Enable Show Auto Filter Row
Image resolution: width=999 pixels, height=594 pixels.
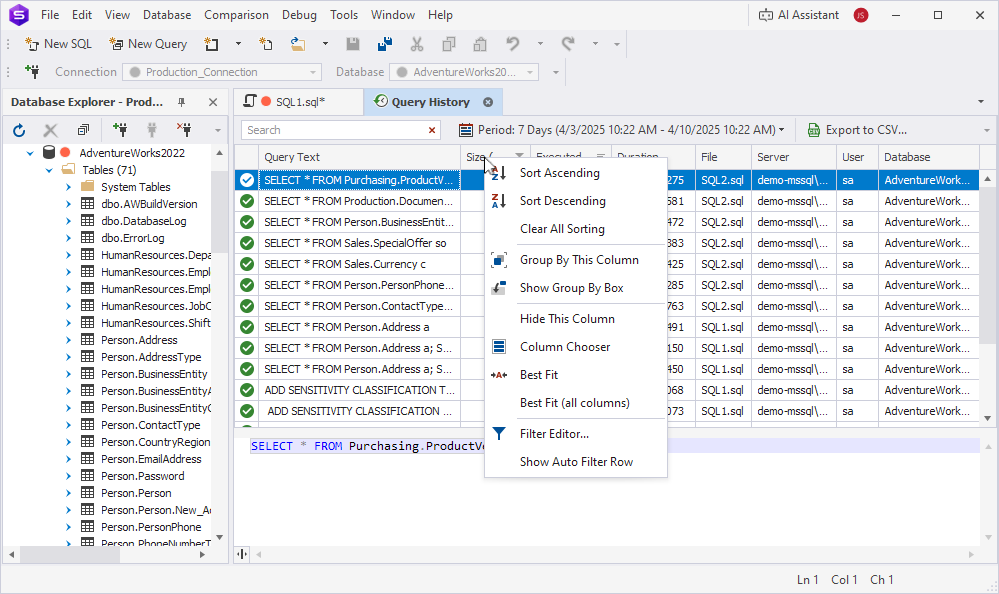tap(575, 461)
